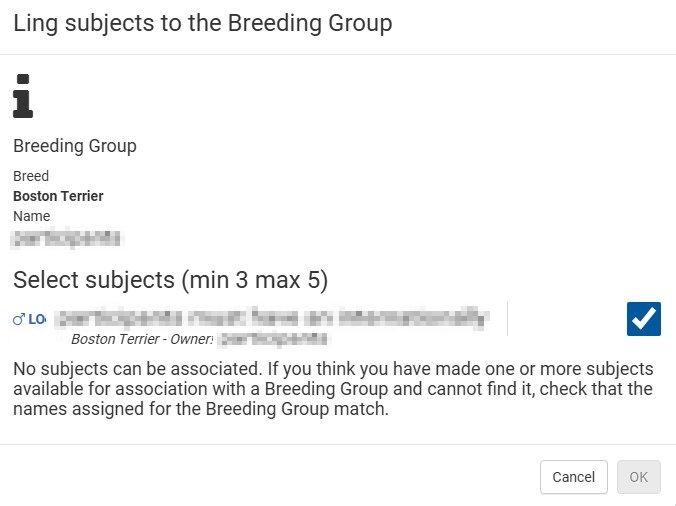
Task: Click the bold 'Boston Terrier' breed value
Action: point(58,196)
